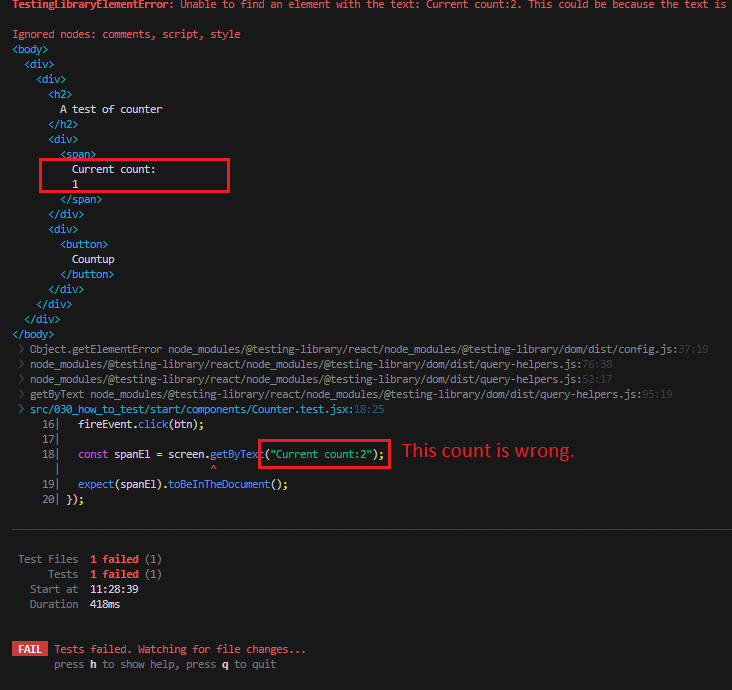Screen dimensions: 732x690
Task: Click '1 failed' in the Test Files row
Action: [x=114, y=559]
